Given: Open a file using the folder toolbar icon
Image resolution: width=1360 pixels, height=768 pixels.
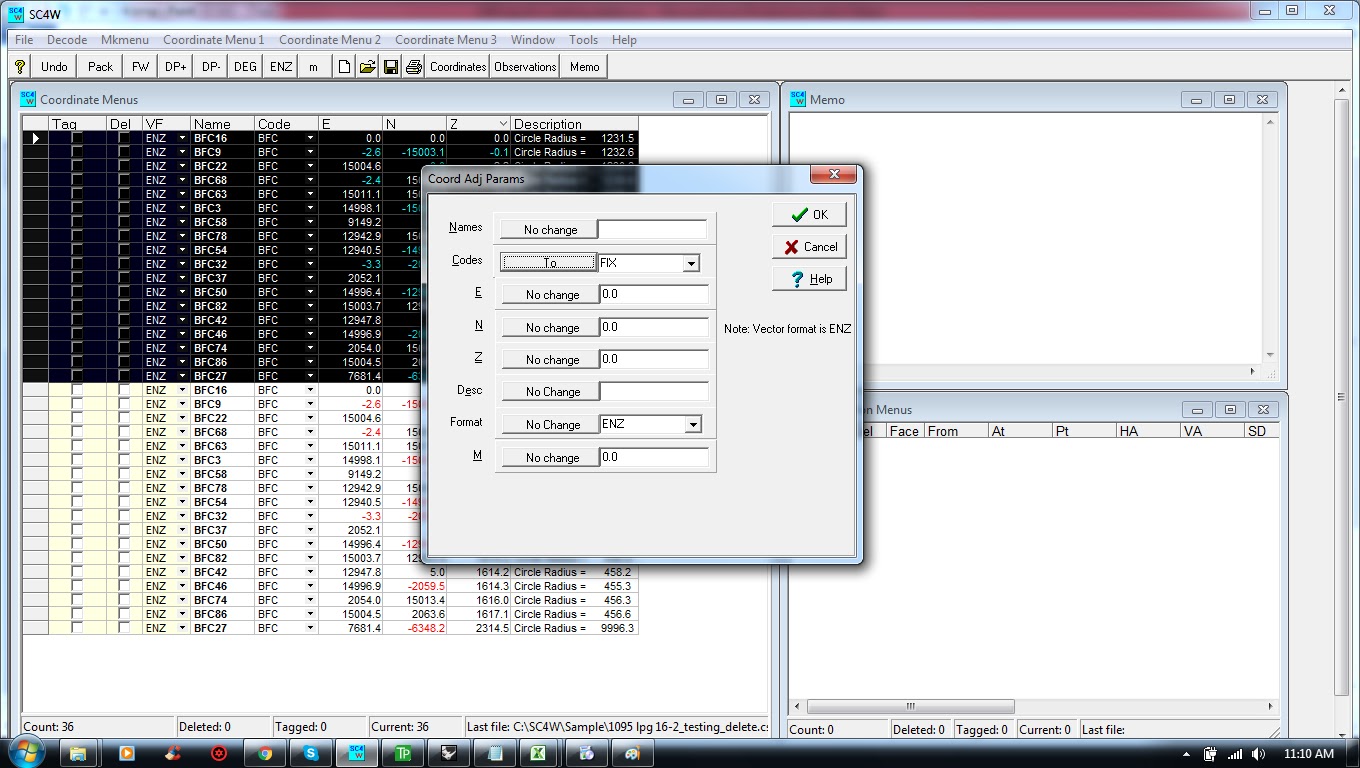Looking at the screenshot, I should [367, 66].
